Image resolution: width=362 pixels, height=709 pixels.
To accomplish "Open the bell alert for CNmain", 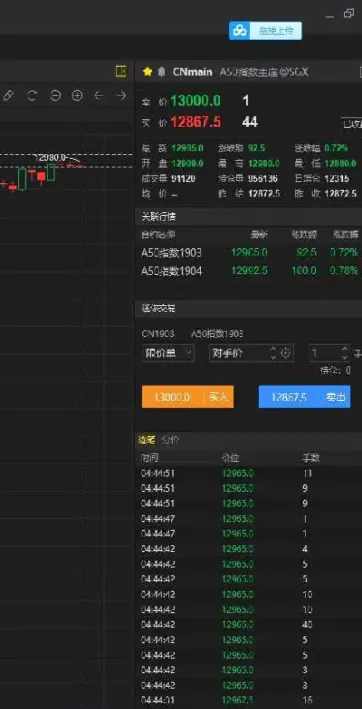I will pos(161,72).
